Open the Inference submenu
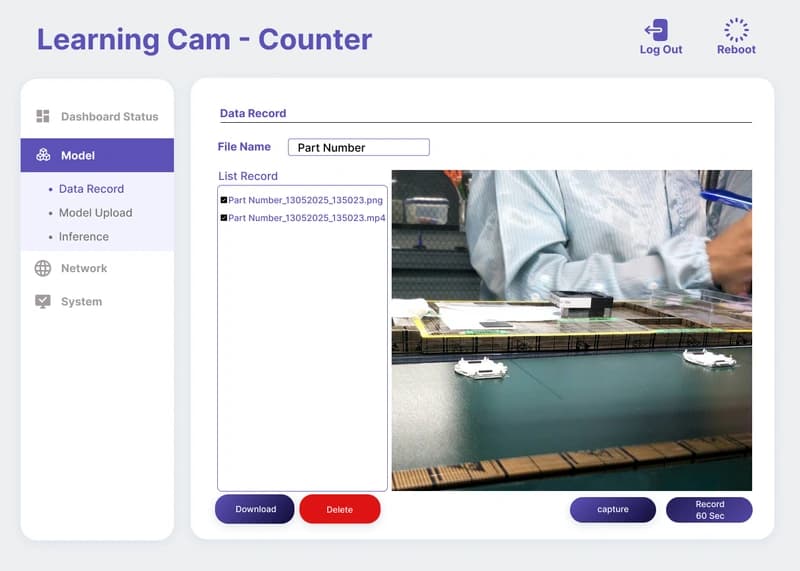The height and width of the screenshot is (571, 800). 84,237
